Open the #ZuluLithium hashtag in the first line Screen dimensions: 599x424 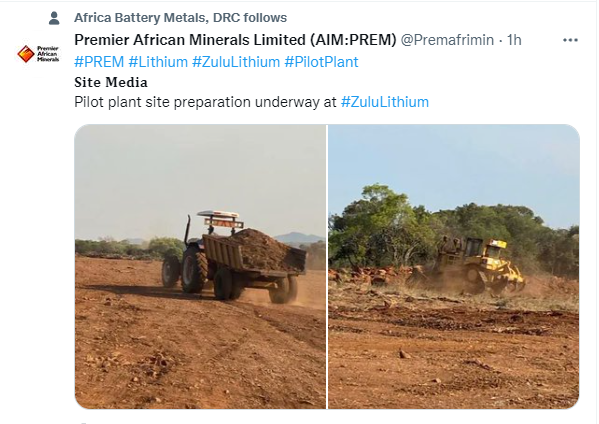(236, 62)
